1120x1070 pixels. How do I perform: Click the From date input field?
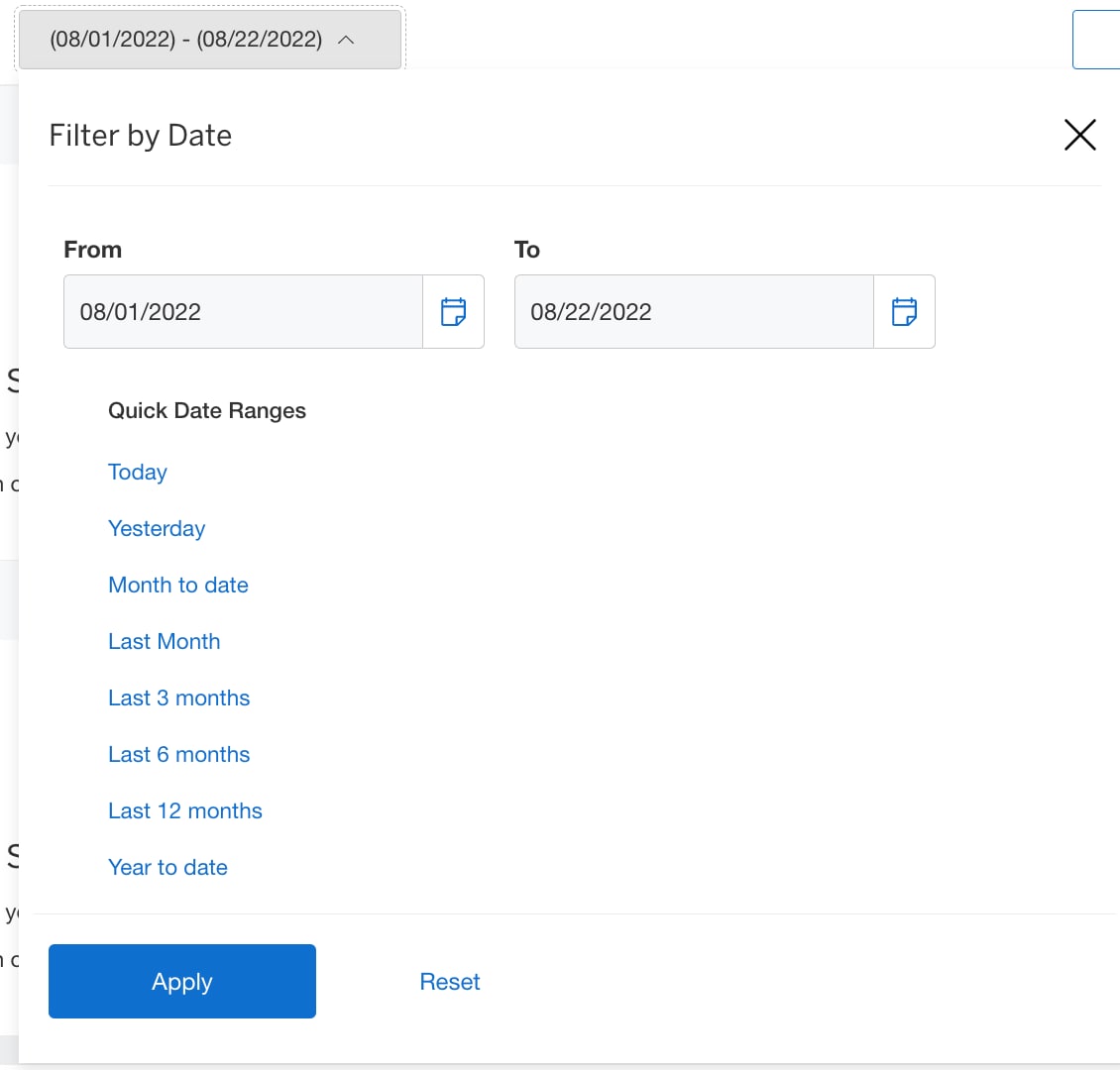[x=243, y=311]
